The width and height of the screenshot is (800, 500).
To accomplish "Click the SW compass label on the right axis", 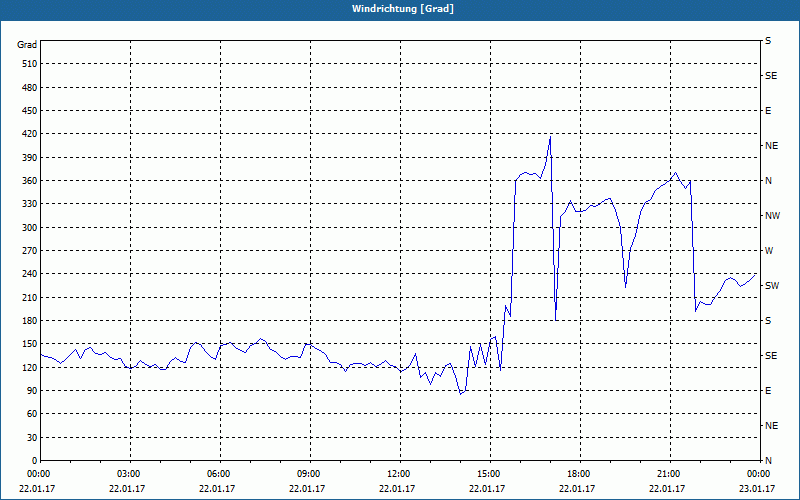I will [x=772, y=286].
